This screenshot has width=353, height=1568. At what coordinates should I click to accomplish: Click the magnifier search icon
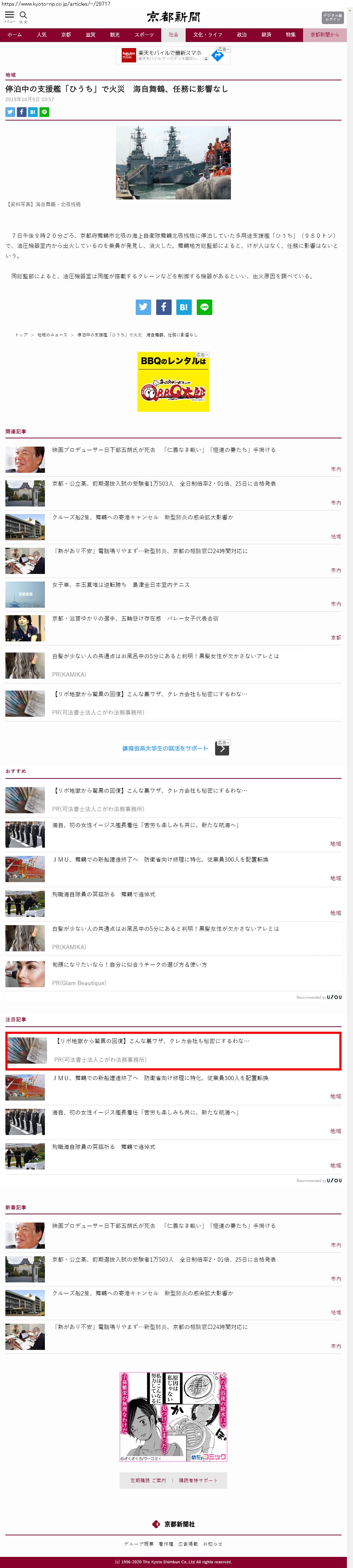23,15
